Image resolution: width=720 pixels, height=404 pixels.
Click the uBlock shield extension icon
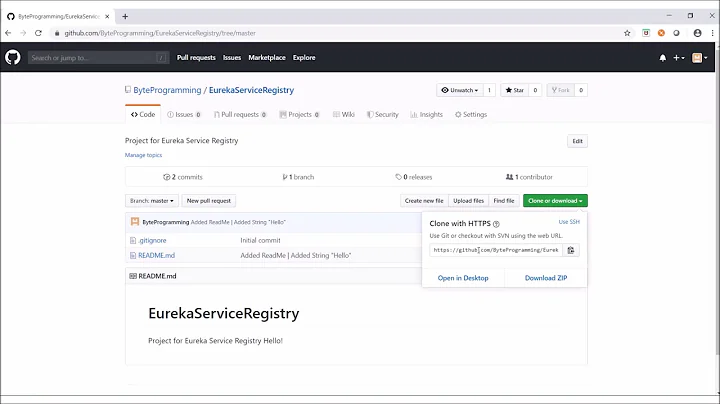coord(646,33)
